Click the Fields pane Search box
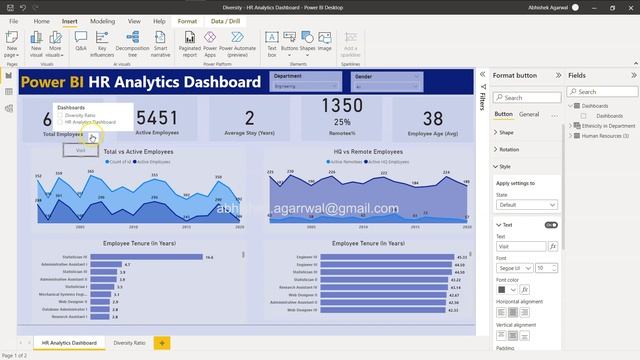 602,92
